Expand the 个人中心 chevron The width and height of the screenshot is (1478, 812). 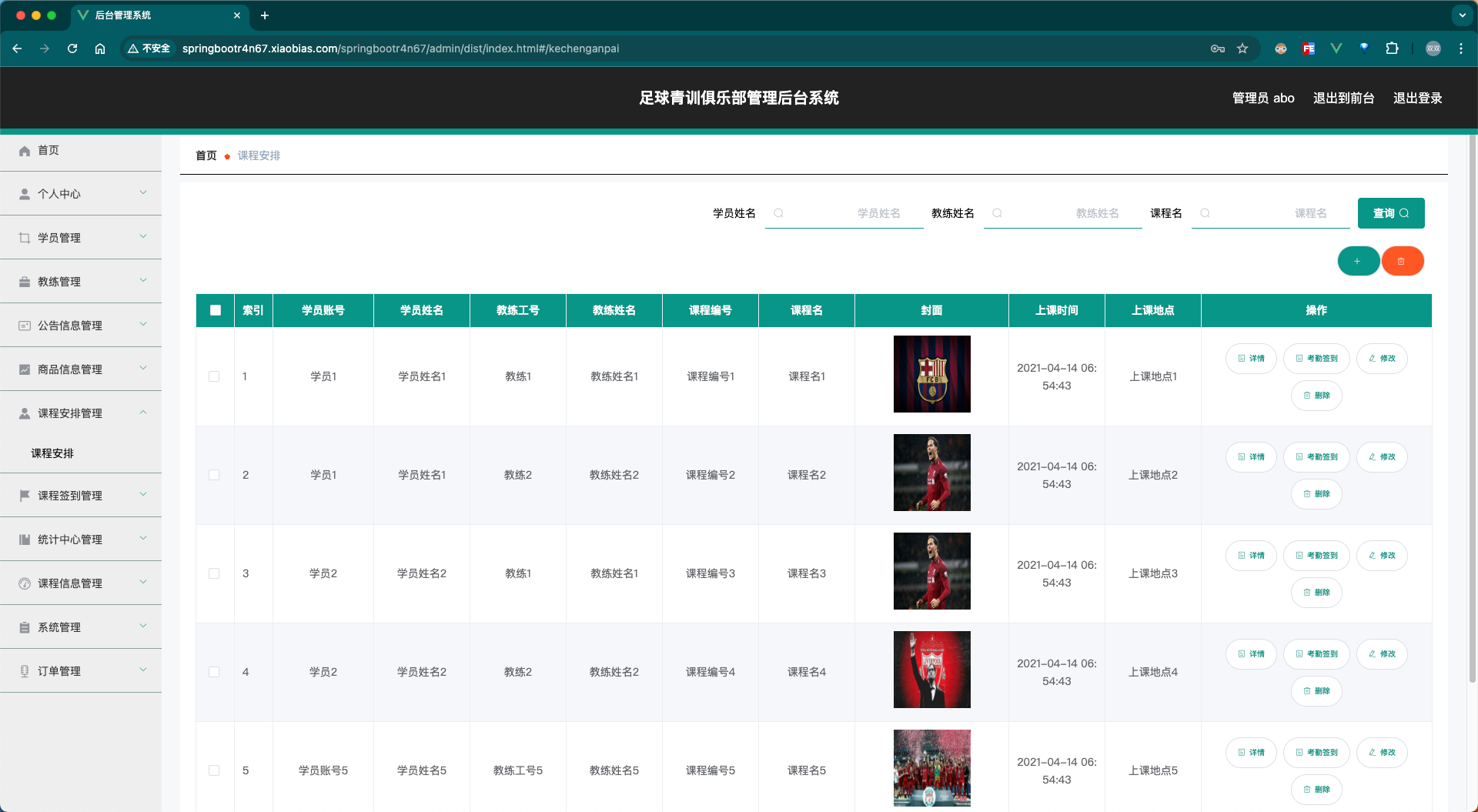(143, 192)
